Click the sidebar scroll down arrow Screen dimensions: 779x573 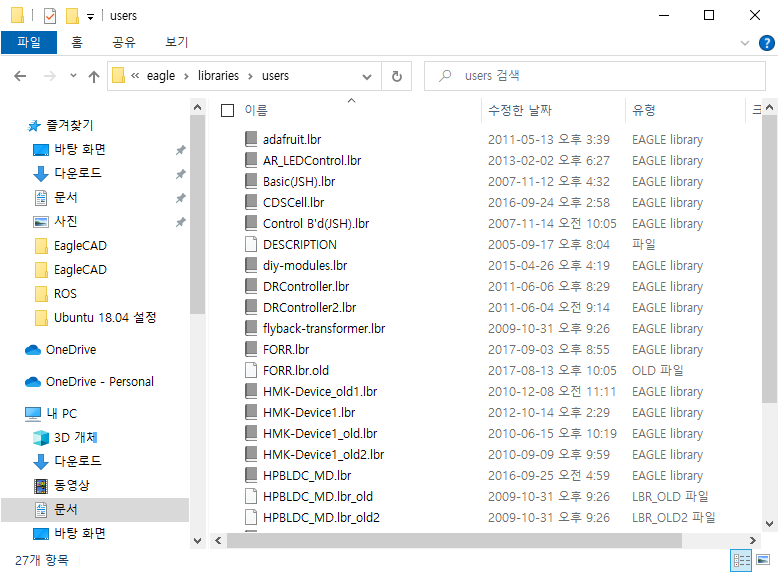(x=197, y=541)
